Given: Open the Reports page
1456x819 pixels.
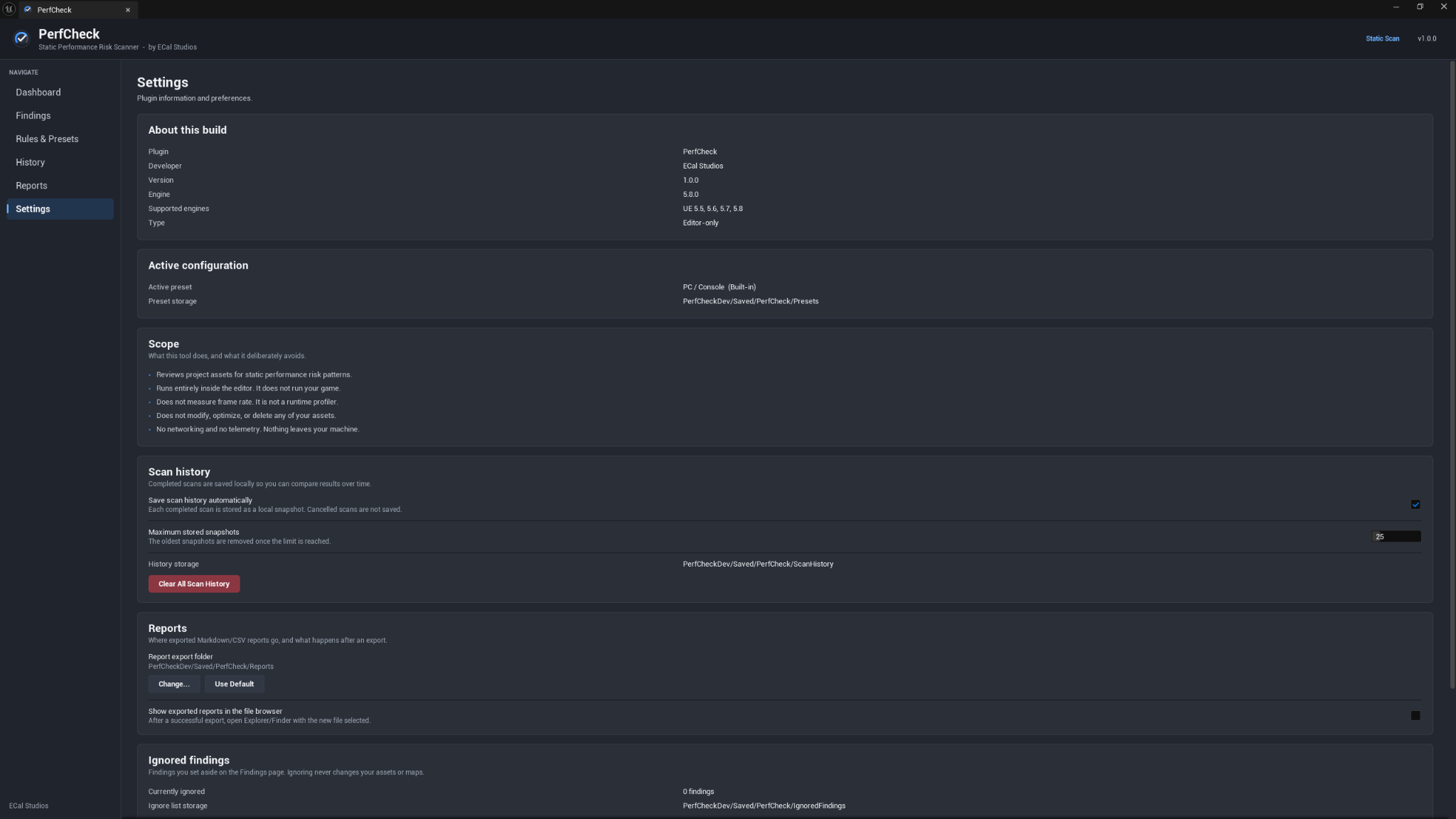Looking at the screenshot, I should tap(60, 186).
